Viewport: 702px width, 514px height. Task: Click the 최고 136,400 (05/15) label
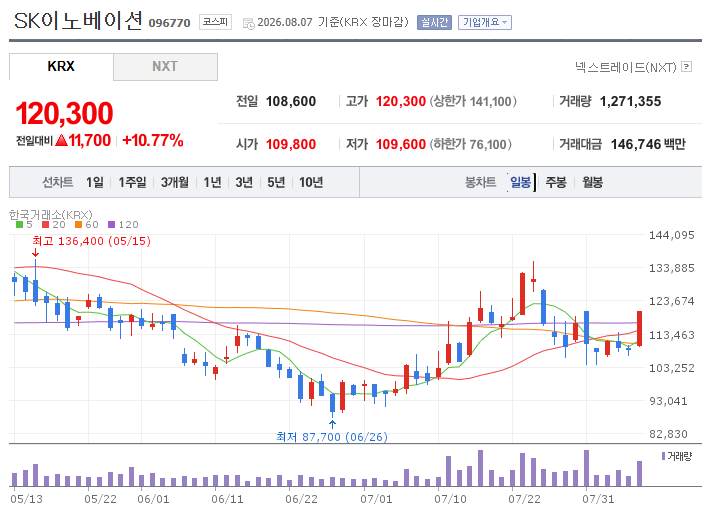91,241
